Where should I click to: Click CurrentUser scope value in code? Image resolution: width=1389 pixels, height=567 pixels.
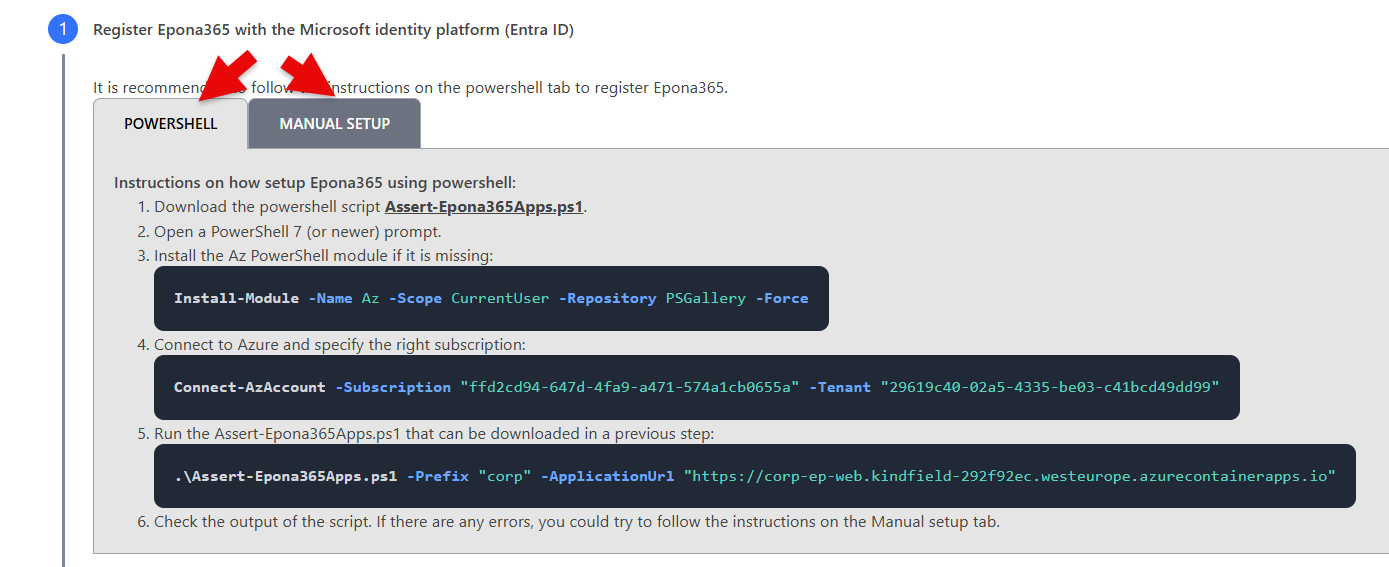click(x=500, y=298)
